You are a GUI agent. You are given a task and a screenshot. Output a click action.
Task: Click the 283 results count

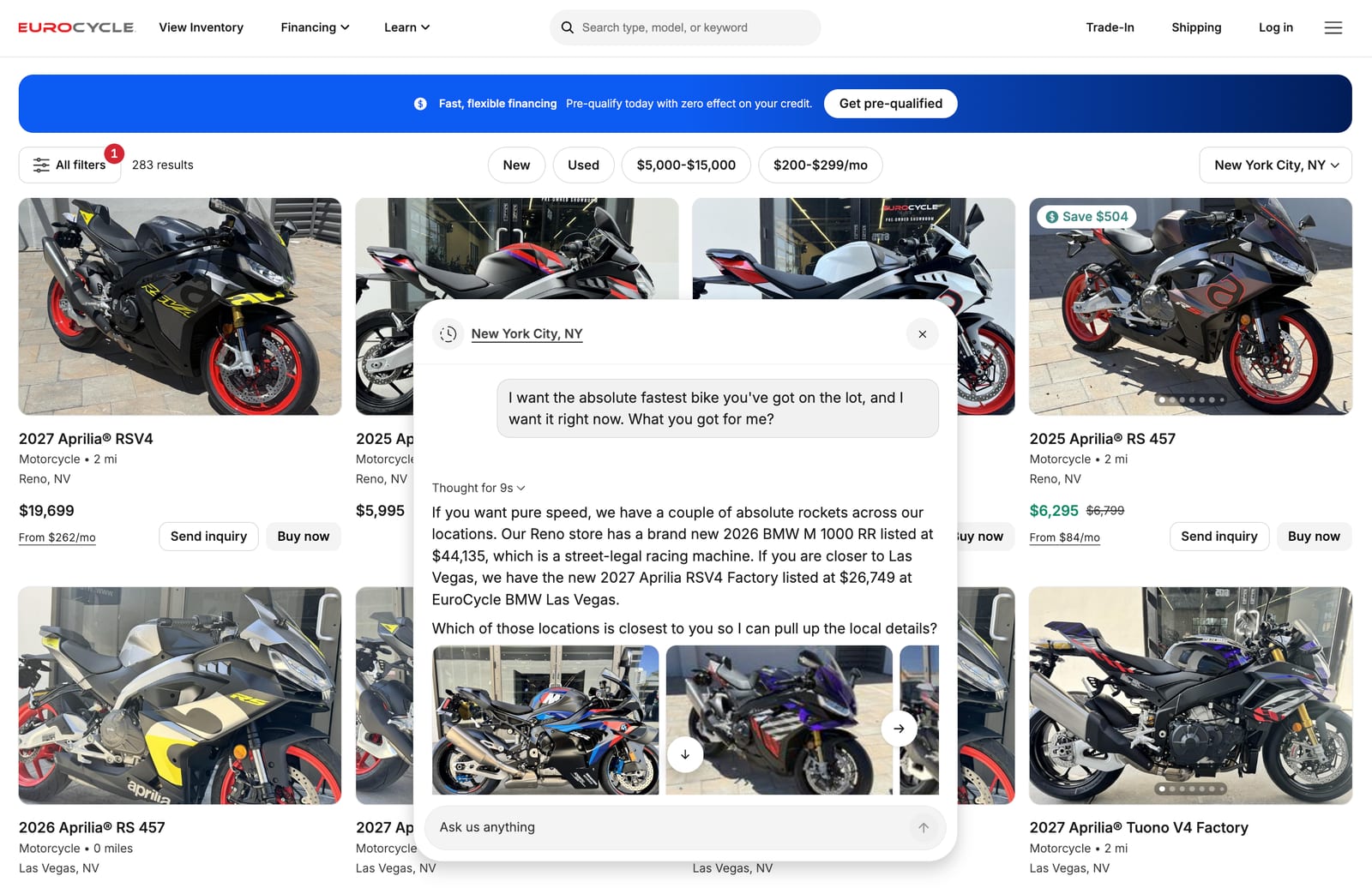(x=163, y=165)
